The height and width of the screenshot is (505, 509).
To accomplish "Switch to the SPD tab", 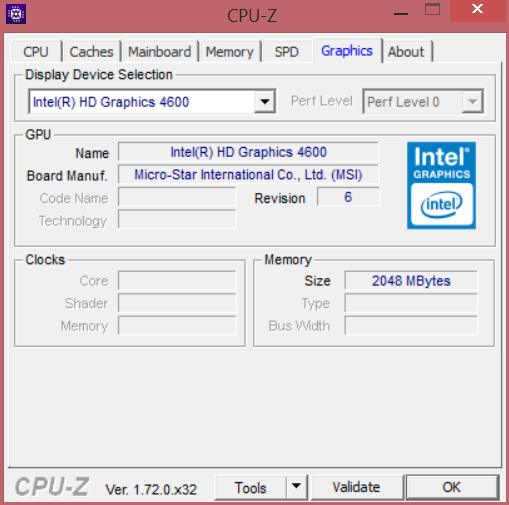I will pyautogui.click(x=286, y=52).
